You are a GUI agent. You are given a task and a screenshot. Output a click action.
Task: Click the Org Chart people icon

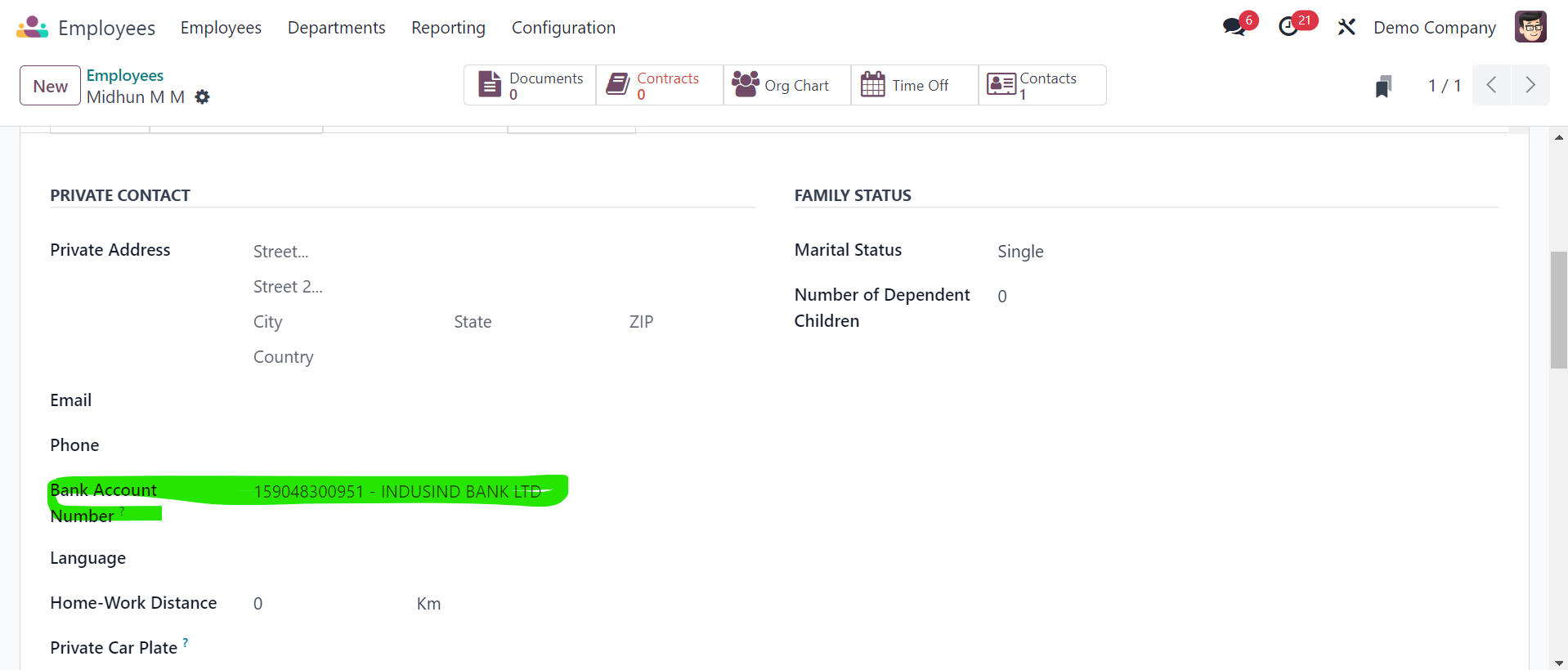click(x=746, y=84)
